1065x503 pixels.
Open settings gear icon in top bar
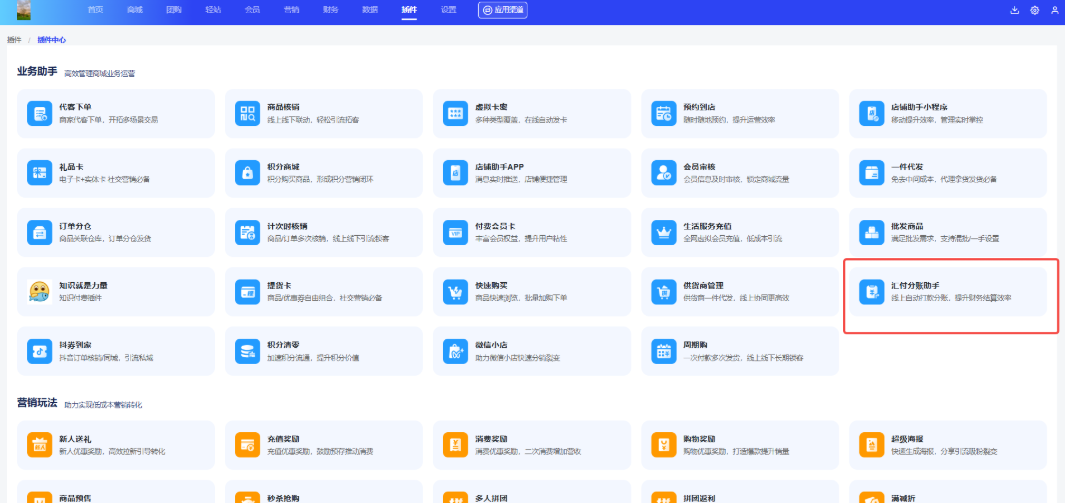tap(1035, 10)
